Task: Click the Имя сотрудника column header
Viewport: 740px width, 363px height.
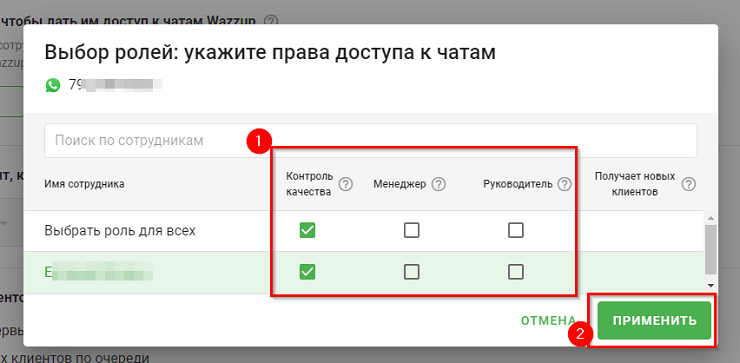Action: (84, 184)
